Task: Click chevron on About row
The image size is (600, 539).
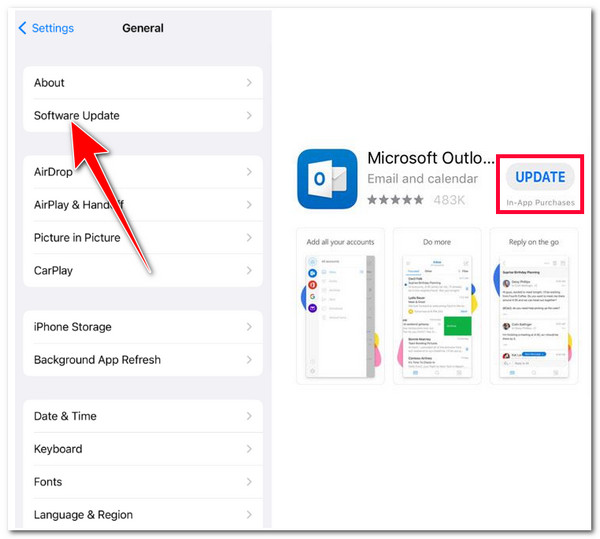Action: pos(249,83)
